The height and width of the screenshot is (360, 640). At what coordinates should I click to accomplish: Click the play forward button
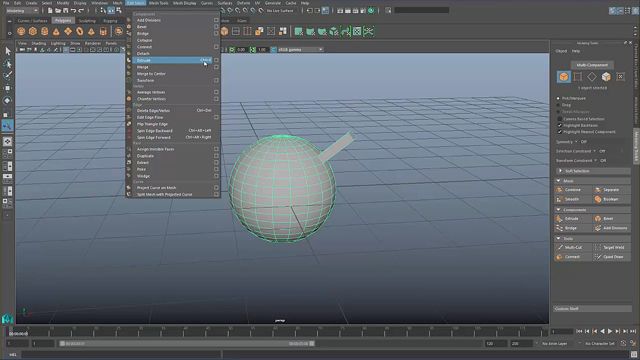(610, 331)
